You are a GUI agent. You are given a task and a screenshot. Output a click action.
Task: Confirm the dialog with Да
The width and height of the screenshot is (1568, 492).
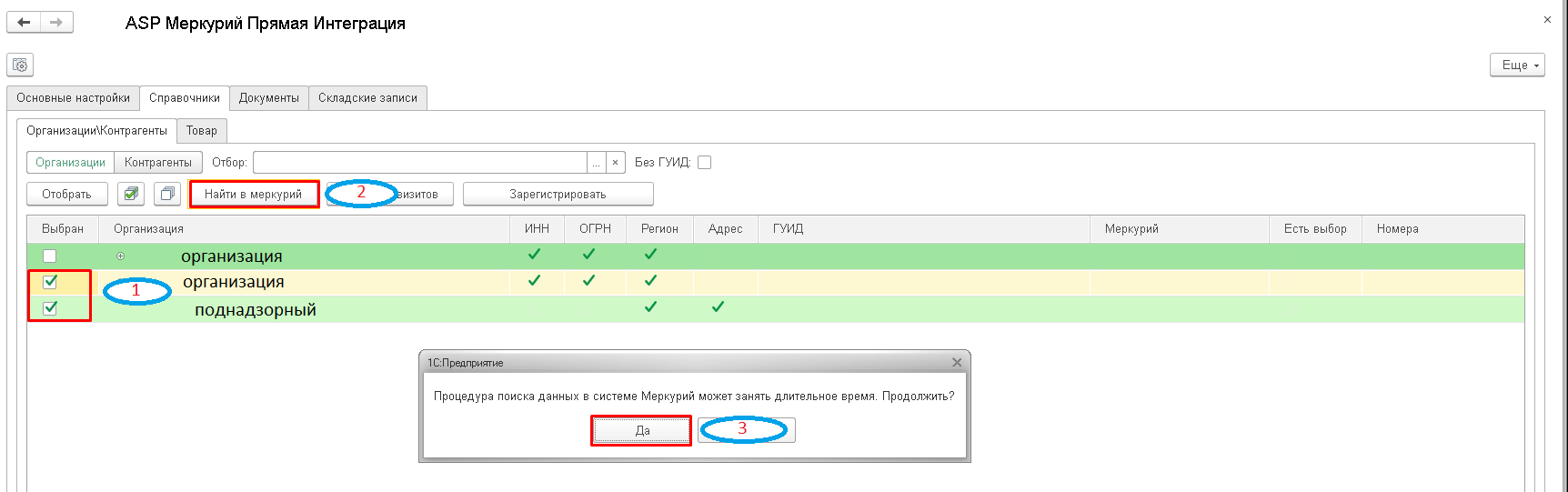pyautogui.click(x=642, y=430)
